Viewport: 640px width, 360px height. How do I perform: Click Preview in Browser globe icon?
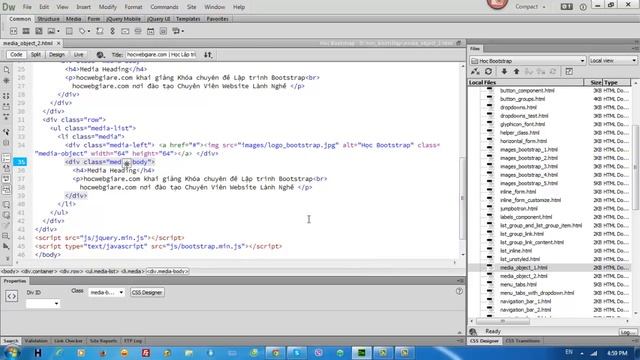[100, 55]
